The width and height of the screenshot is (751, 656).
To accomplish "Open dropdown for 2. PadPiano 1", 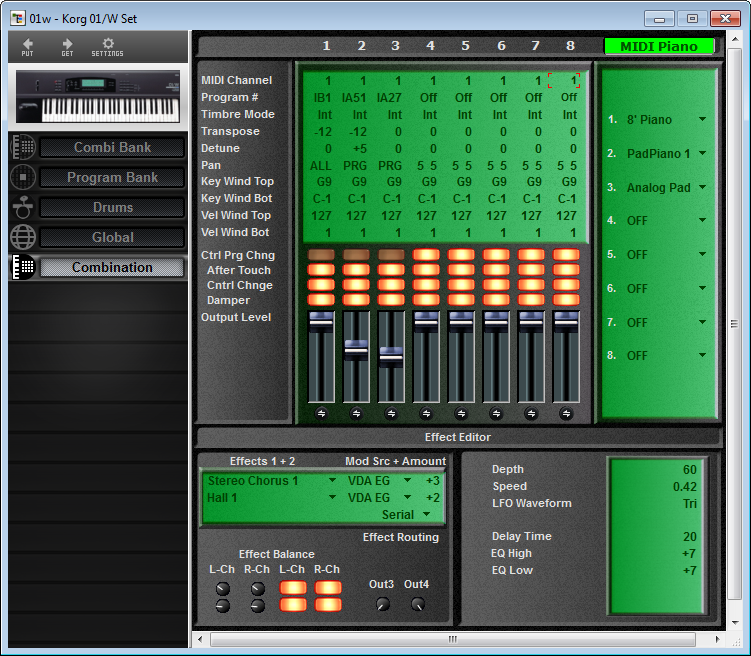I will point(702,153).
